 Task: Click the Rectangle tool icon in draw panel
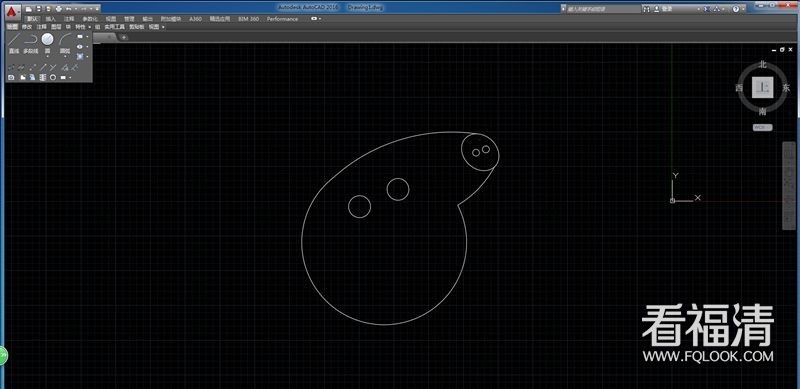[x=80, y=37]
